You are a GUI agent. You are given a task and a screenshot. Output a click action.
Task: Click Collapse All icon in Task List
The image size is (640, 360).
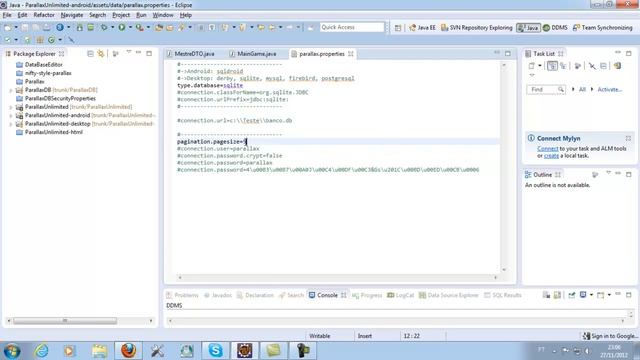click(603, 66)
